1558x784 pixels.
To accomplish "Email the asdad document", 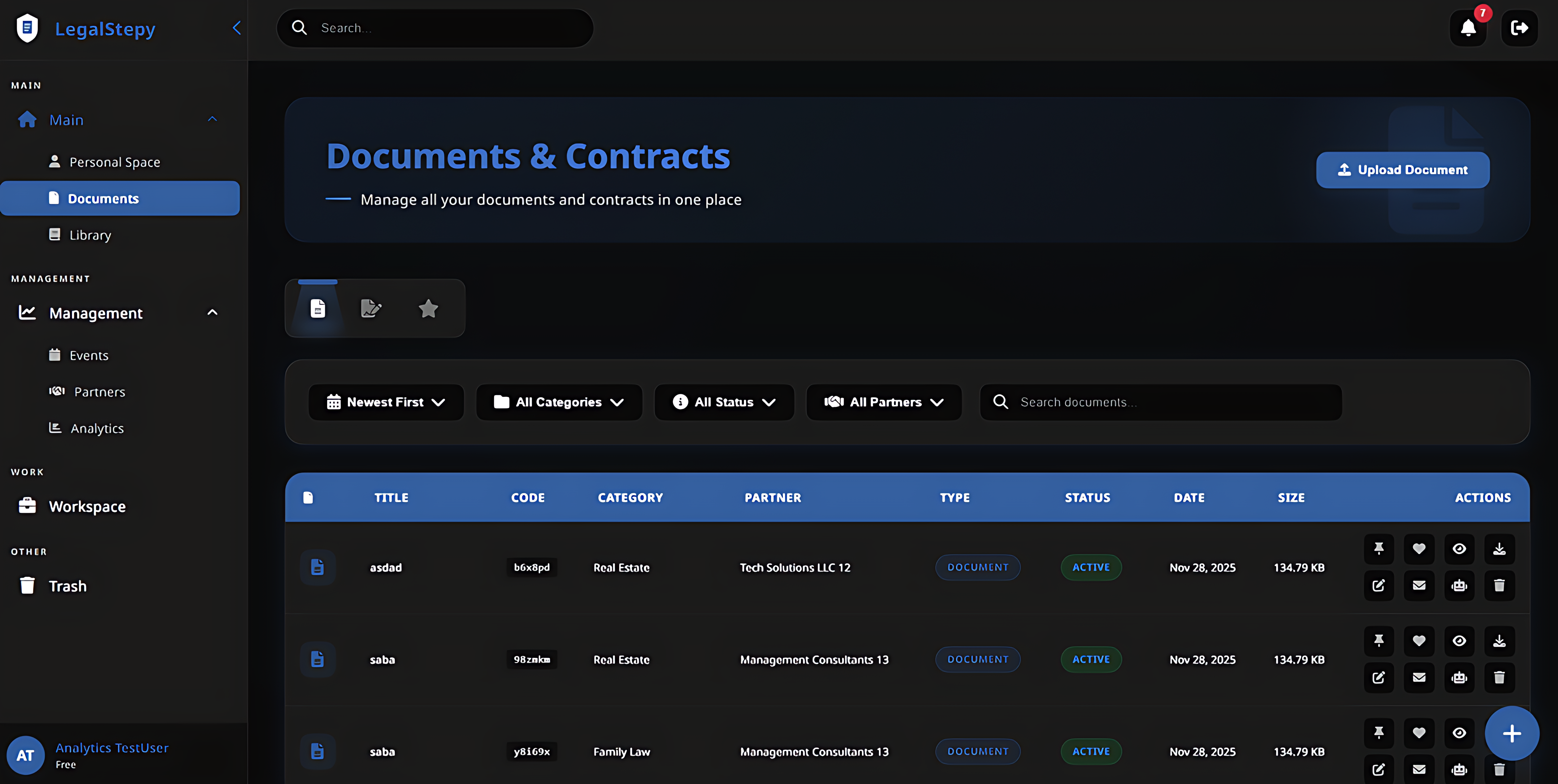I will pos(1419,585).
